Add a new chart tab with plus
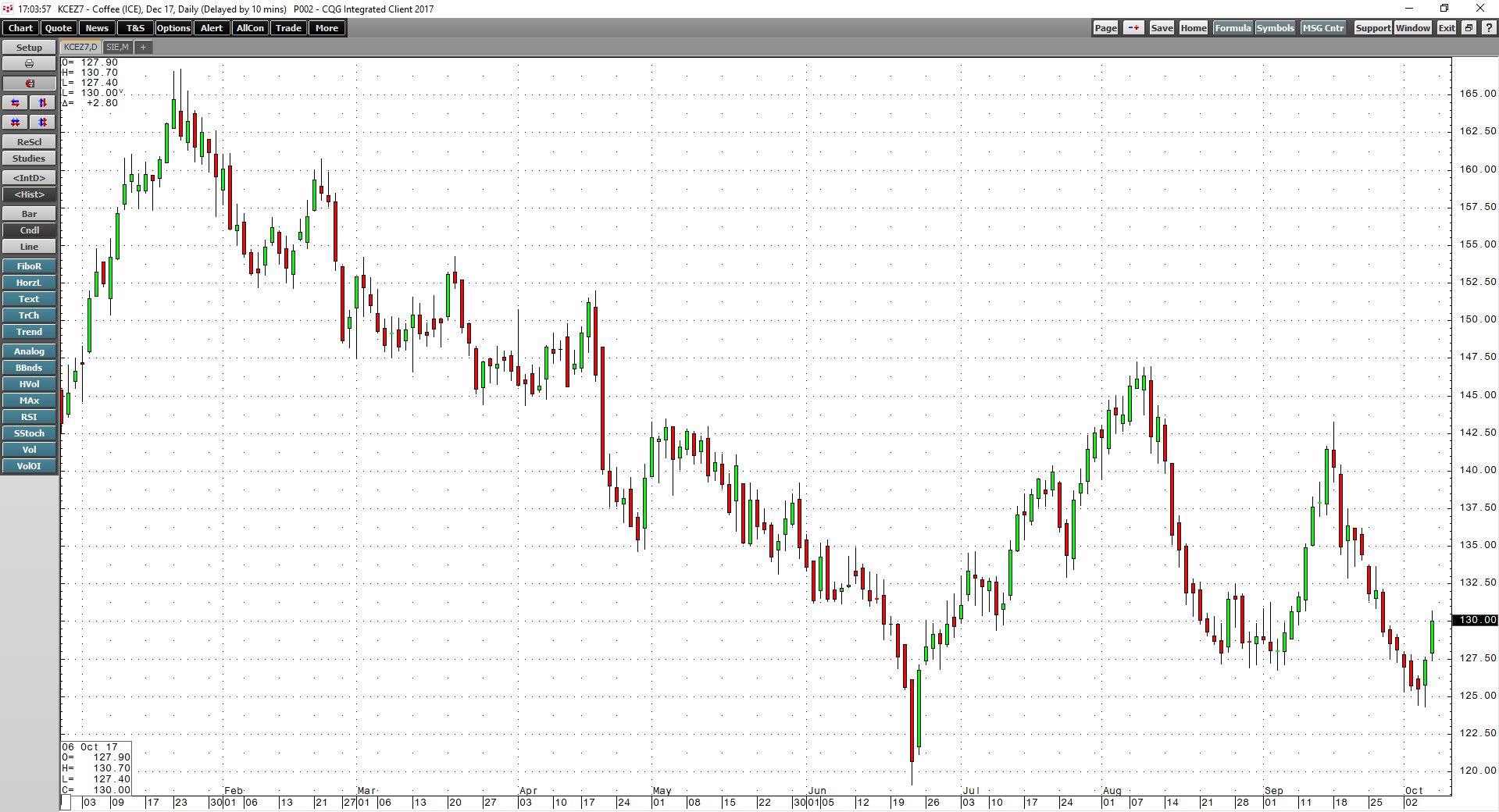The image size is (1499, 812). click(143, 48)
